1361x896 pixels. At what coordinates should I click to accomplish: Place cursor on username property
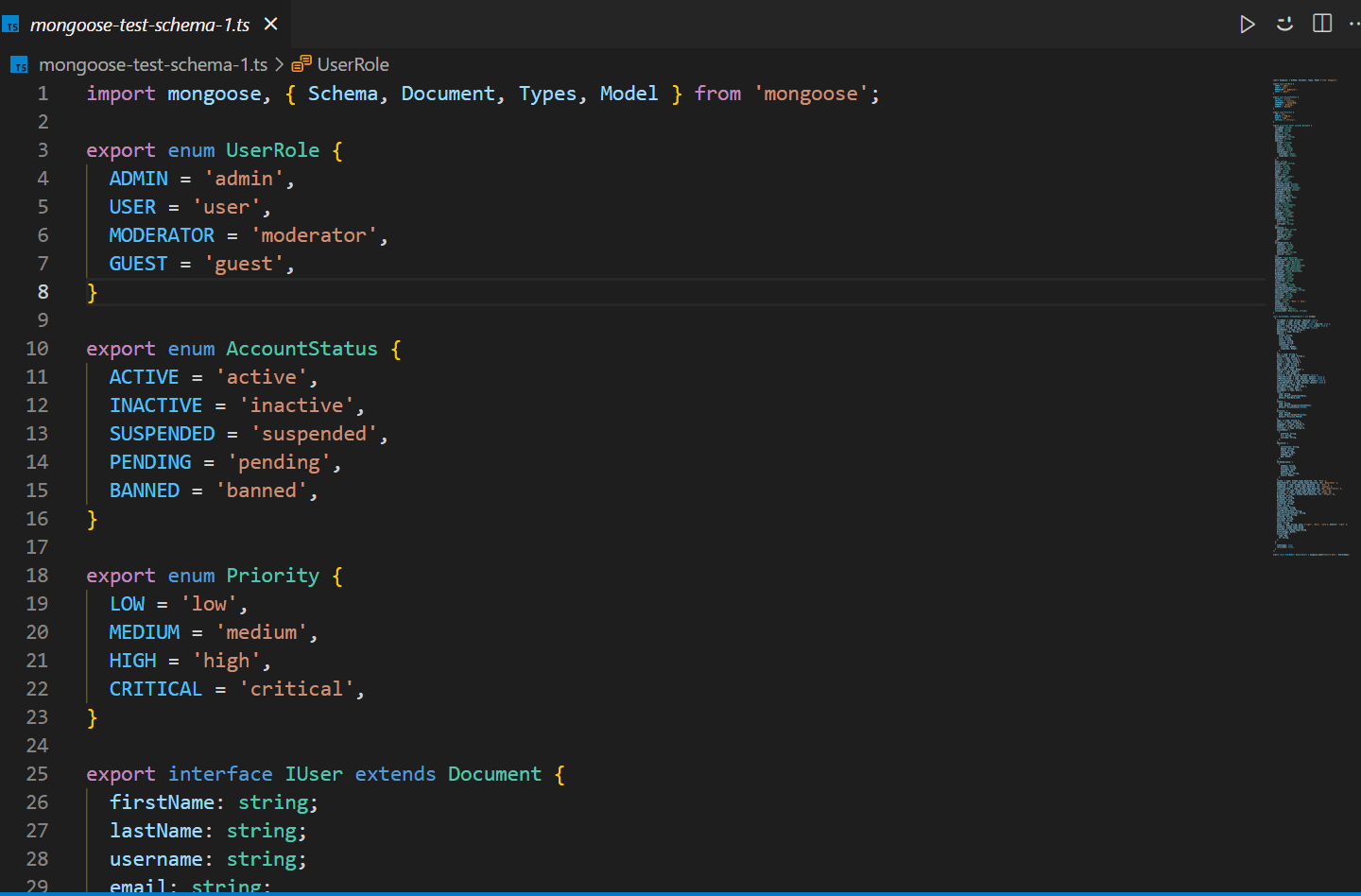tap(156, 859)
